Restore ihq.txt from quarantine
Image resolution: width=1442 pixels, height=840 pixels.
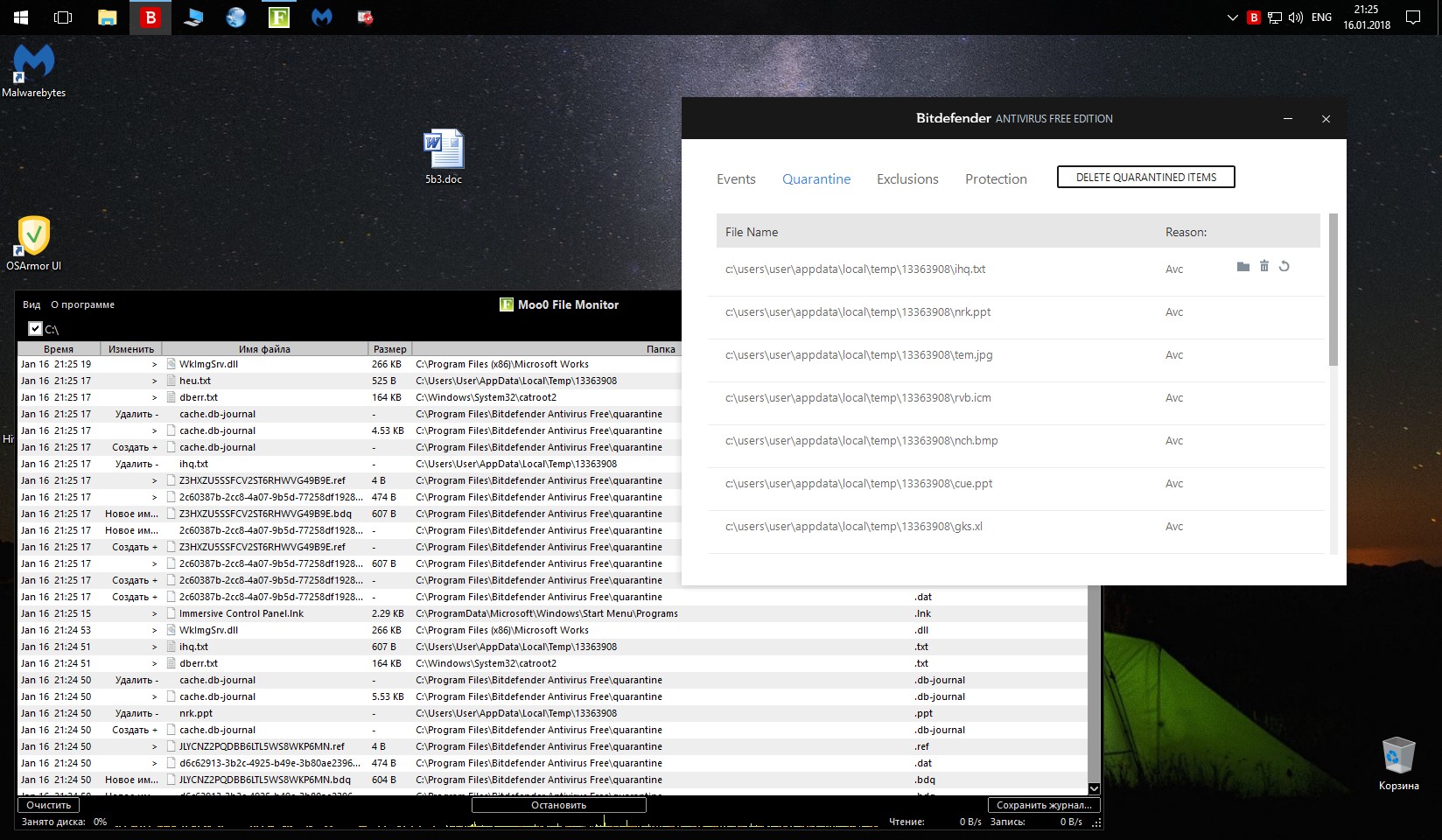1284,266
